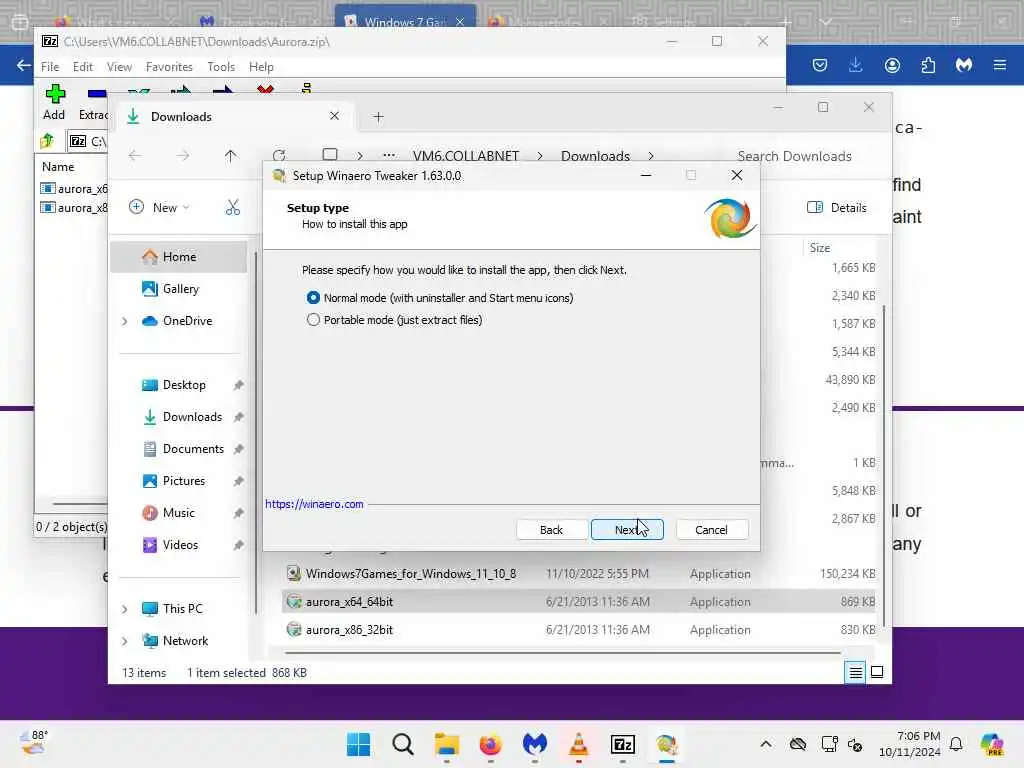Open the 7-Zip Help menu
The width and height of the screenshot is (1024, 768).
click(x=261, y=67)
